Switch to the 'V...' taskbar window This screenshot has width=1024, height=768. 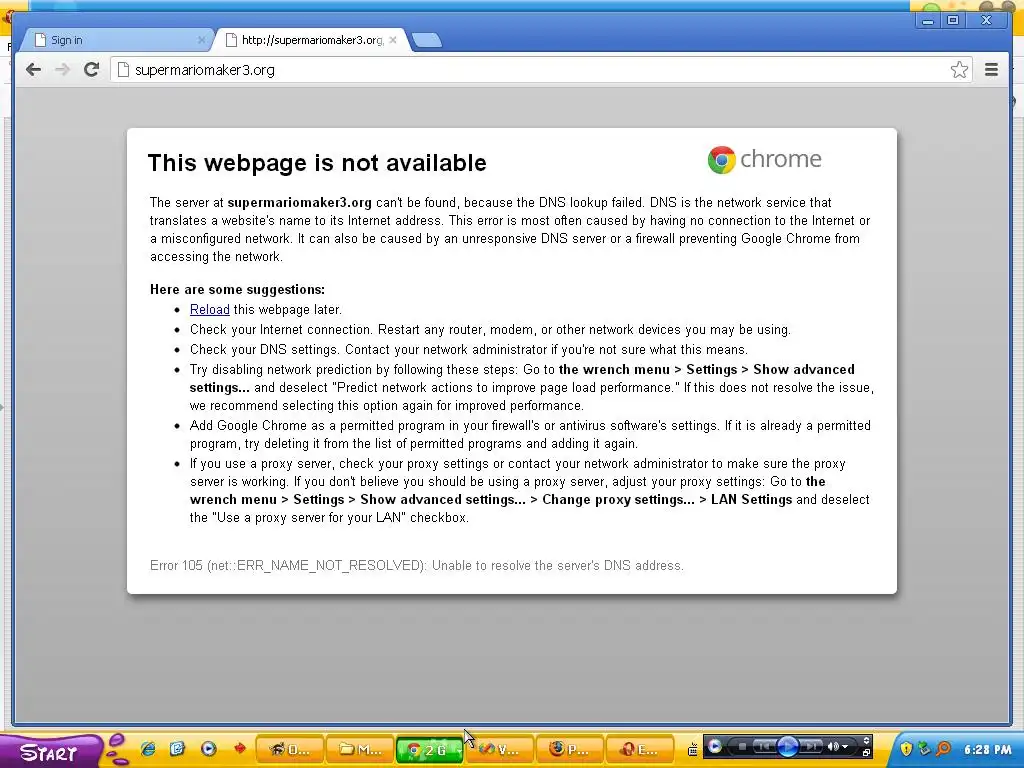[500, 749]
